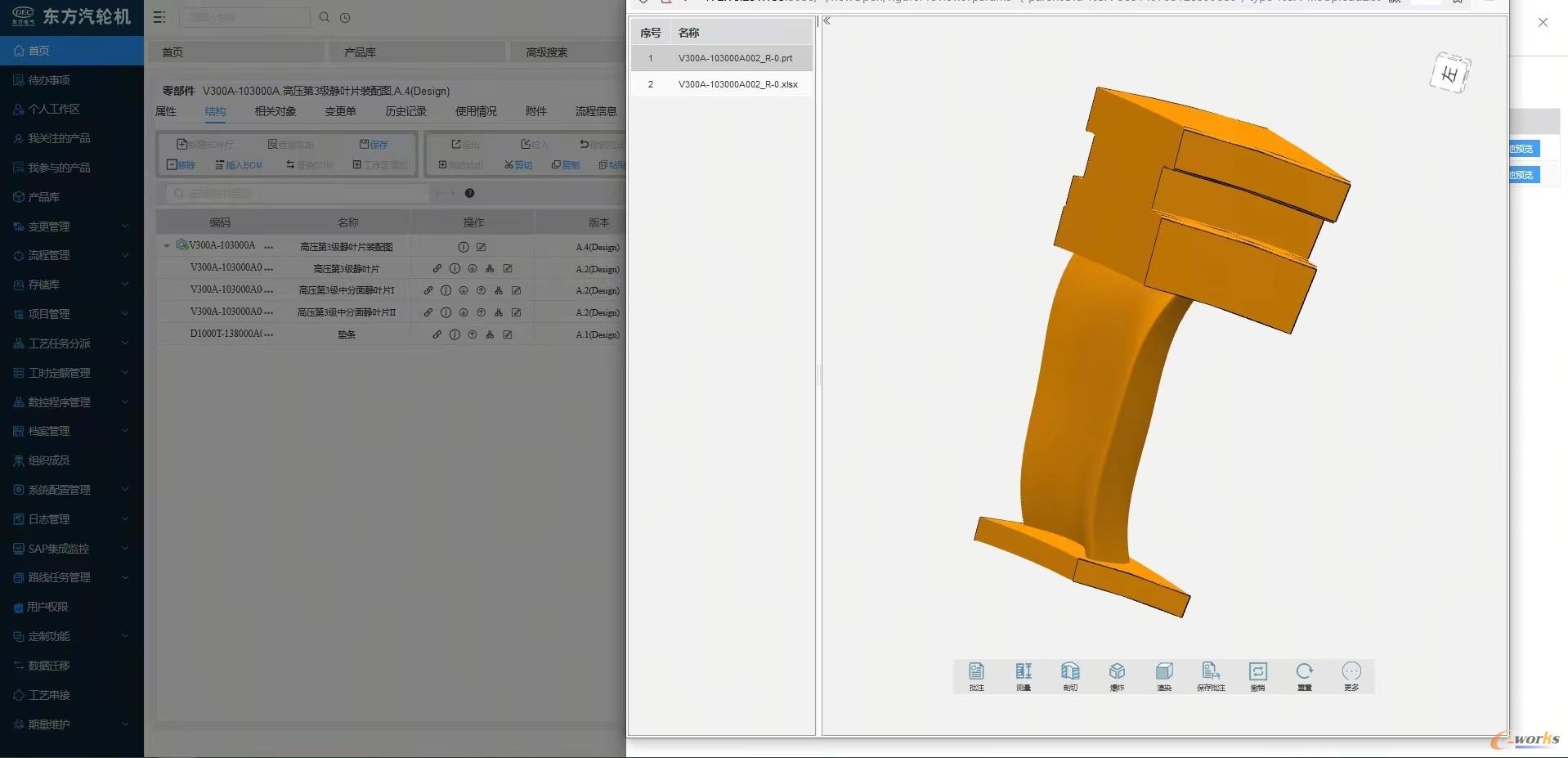Click structure tree icon in 高压第3级静叶片 row
1568x758 pixels.
point(490,268)
